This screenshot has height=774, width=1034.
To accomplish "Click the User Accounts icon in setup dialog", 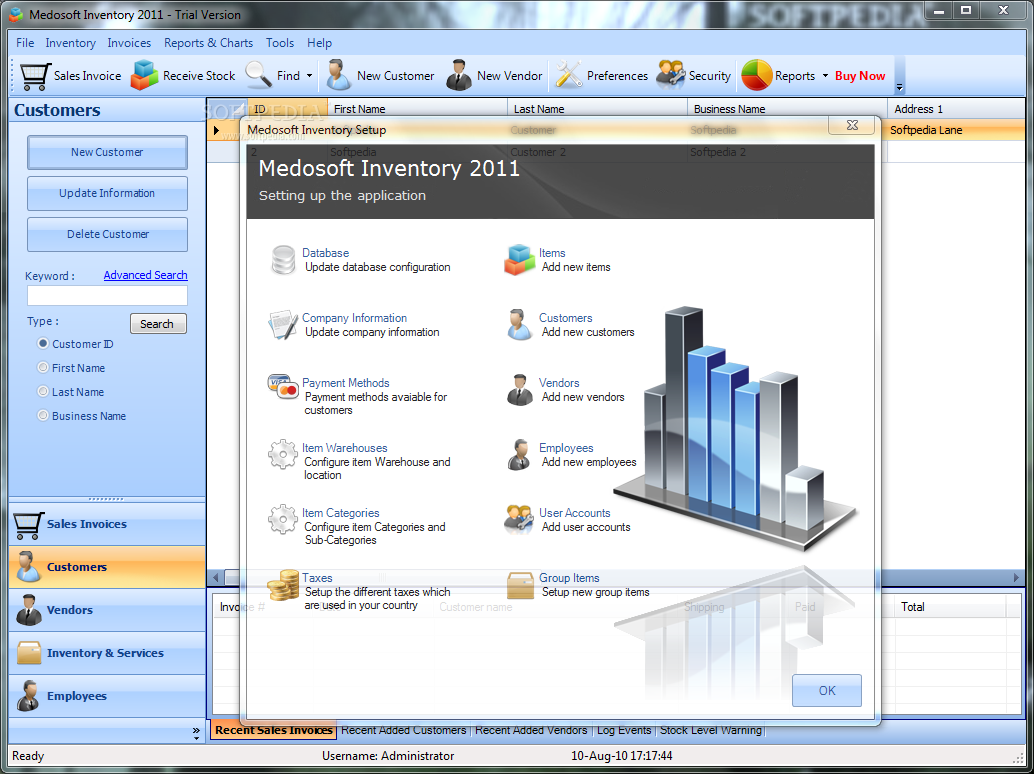I will click(519, 519).
